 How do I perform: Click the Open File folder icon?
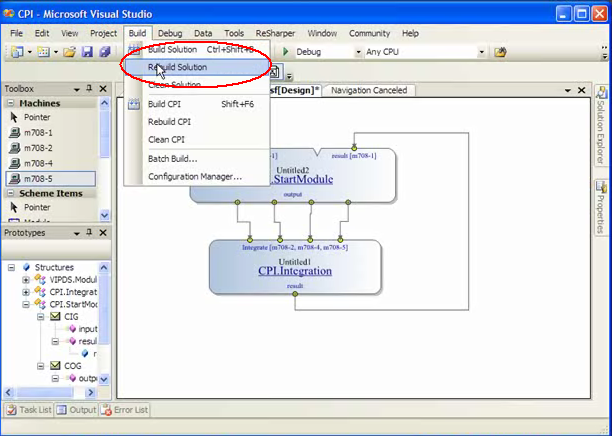(69, 52)
